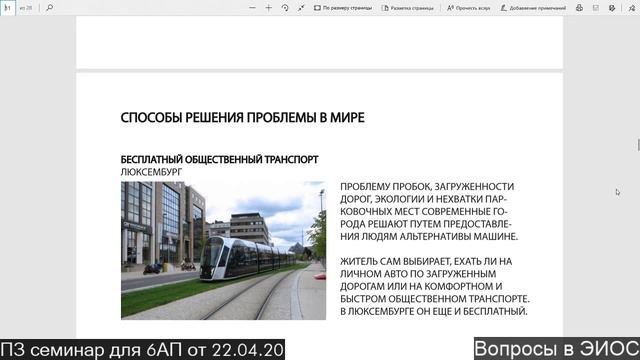Viewport: 640px width, 360px height.
Task: Select 'Добавление примечаний' annotation tool
Action: pyautogui.click(x=533, y=8)
